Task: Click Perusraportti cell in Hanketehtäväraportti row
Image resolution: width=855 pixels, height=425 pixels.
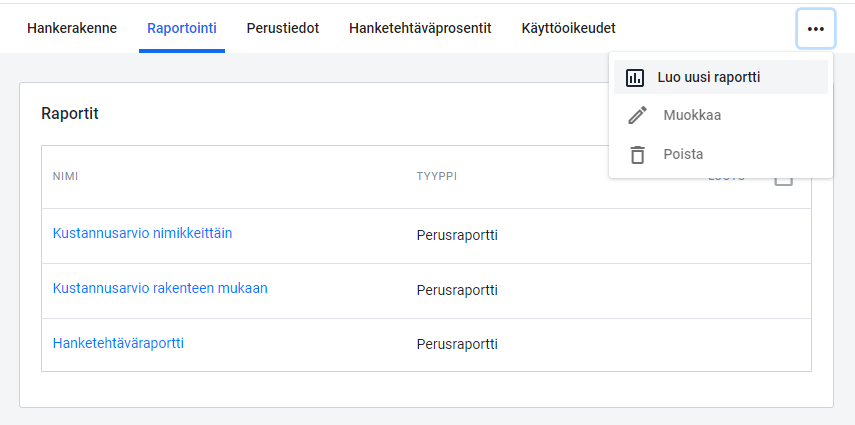Action: tap(457, 344)
